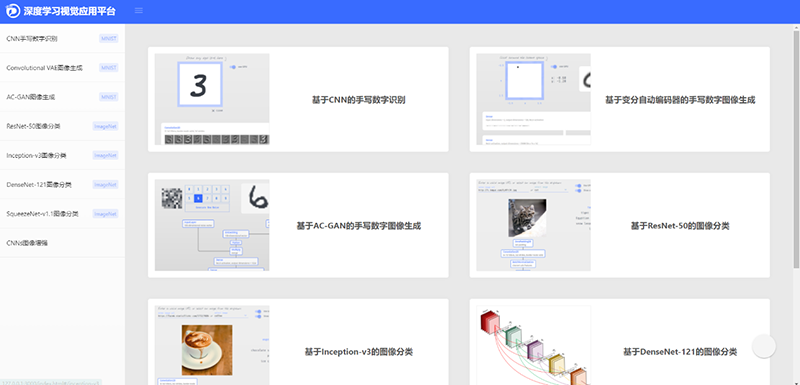Image resolution: width=800 pixels, height=385 pixels.
Task: Click the 基于Inception-v3的图像分类 card title
Action: pyautogui.click(x=359, y=352)
